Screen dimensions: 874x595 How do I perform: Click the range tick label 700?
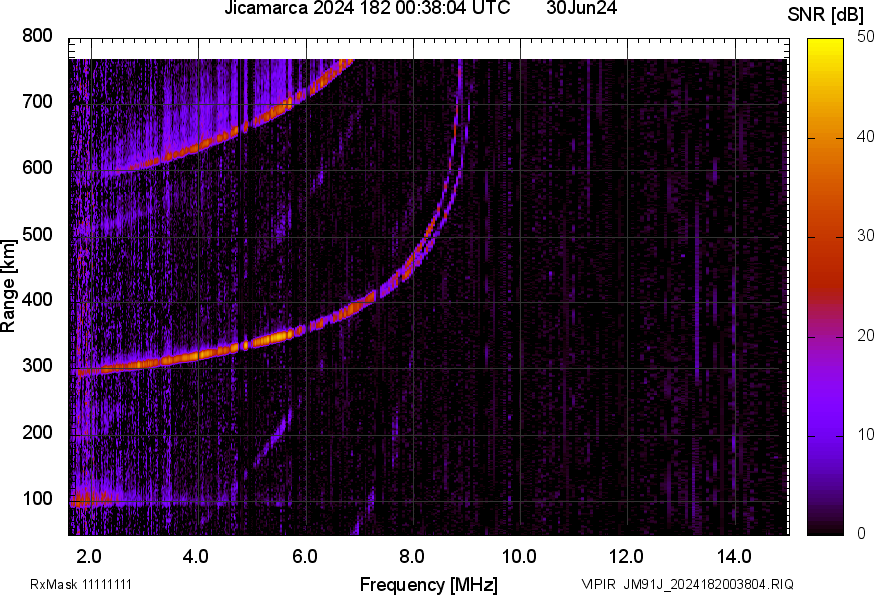pyautogui.click(x=37, y=101)
